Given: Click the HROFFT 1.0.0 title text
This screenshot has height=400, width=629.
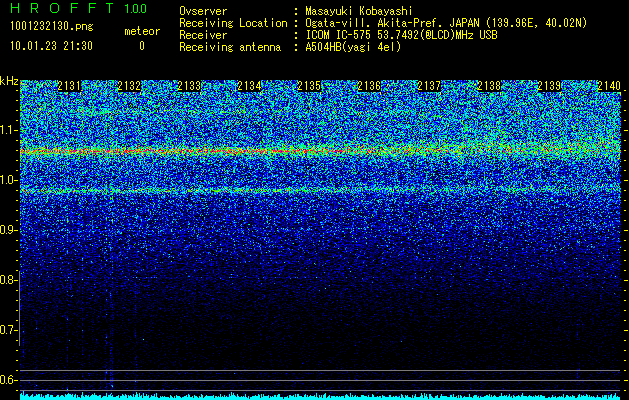Looking at the screenshot, I should click(79, 8).
